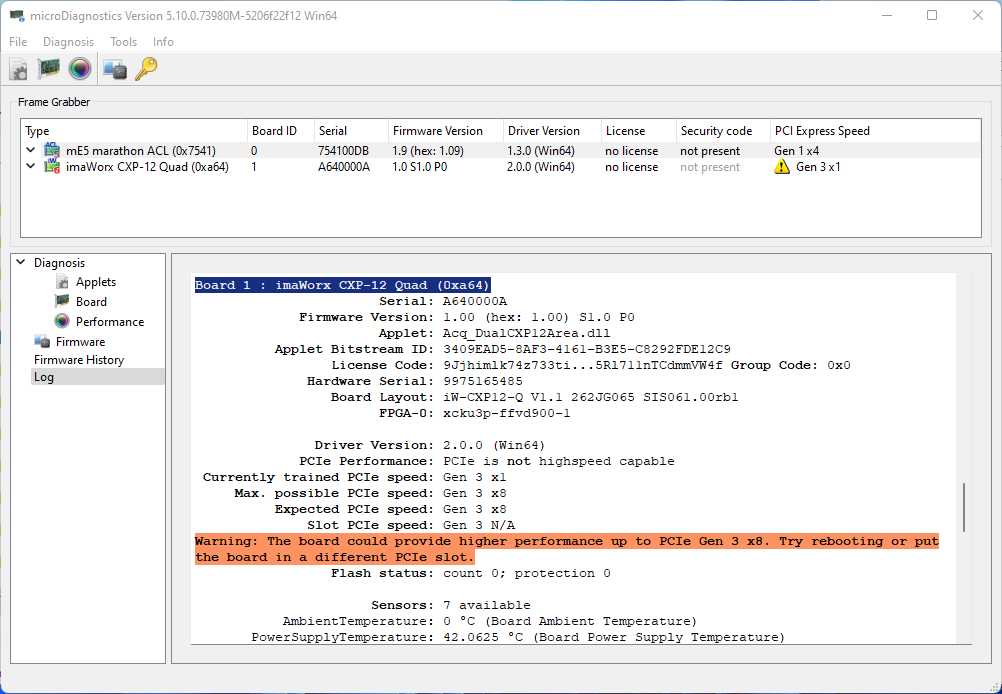Click the mE5 marathon ACL board icon
Viewport: 1002px width, 694px height.
[x=51, y=151]
